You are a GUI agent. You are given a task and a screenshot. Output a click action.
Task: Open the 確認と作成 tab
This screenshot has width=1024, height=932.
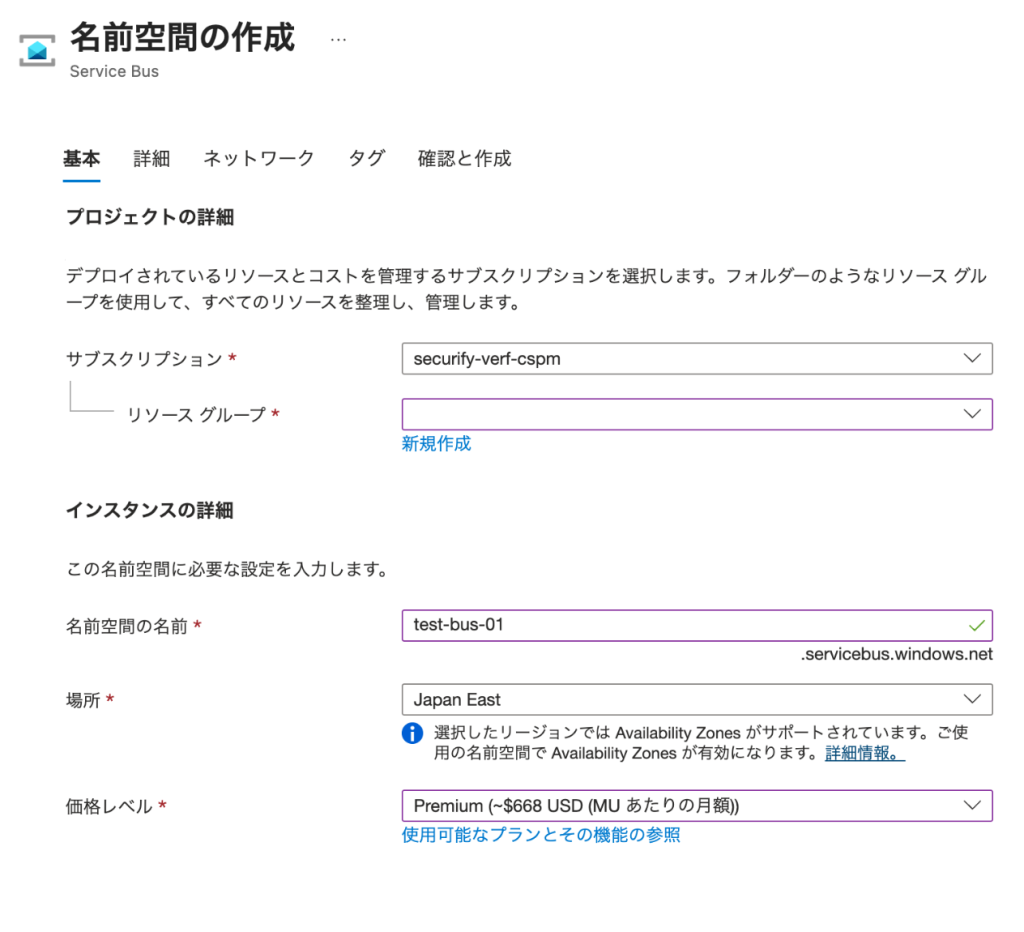tap(464, 158)
